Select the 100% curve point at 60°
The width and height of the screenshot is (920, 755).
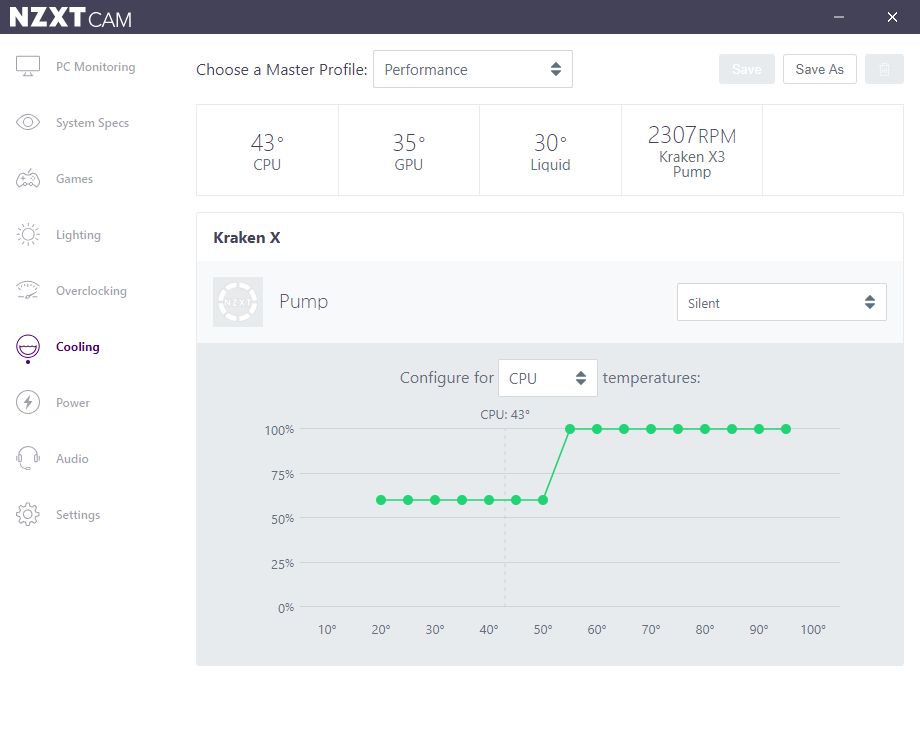coord(597,429)
